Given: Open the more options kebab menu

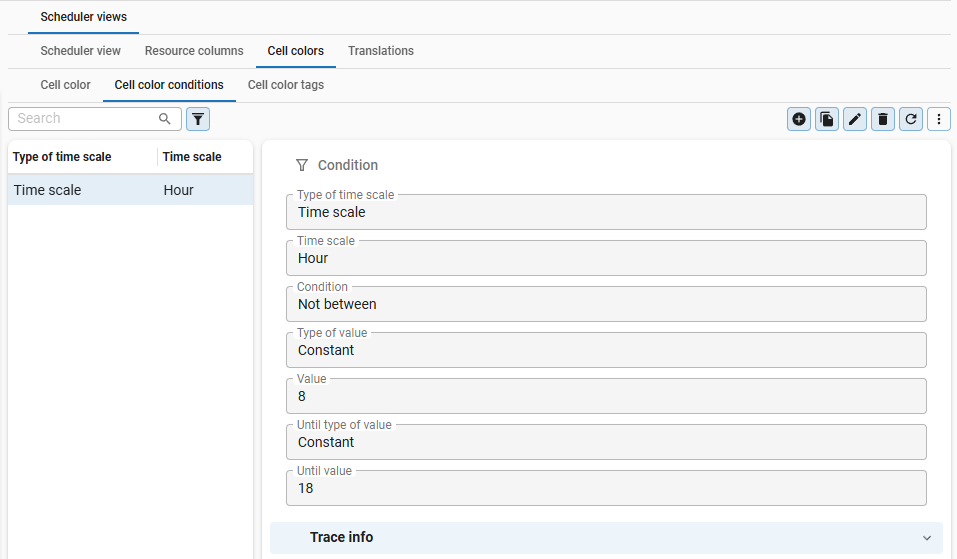Looking at the screenshot, I should coord(939,119).
